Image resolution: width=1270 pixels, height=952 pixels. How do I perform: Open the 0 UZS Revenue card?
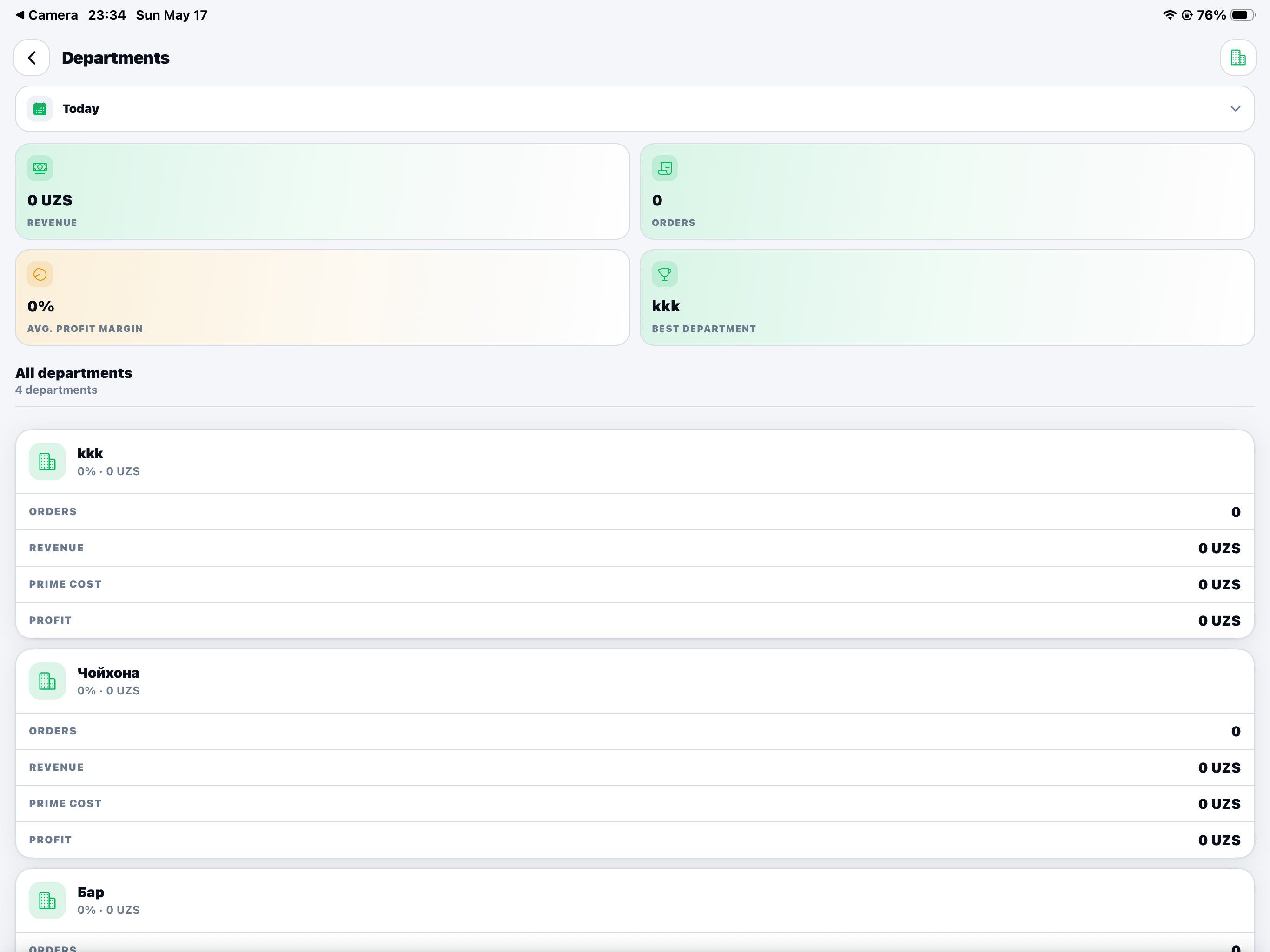click(323, 191)
